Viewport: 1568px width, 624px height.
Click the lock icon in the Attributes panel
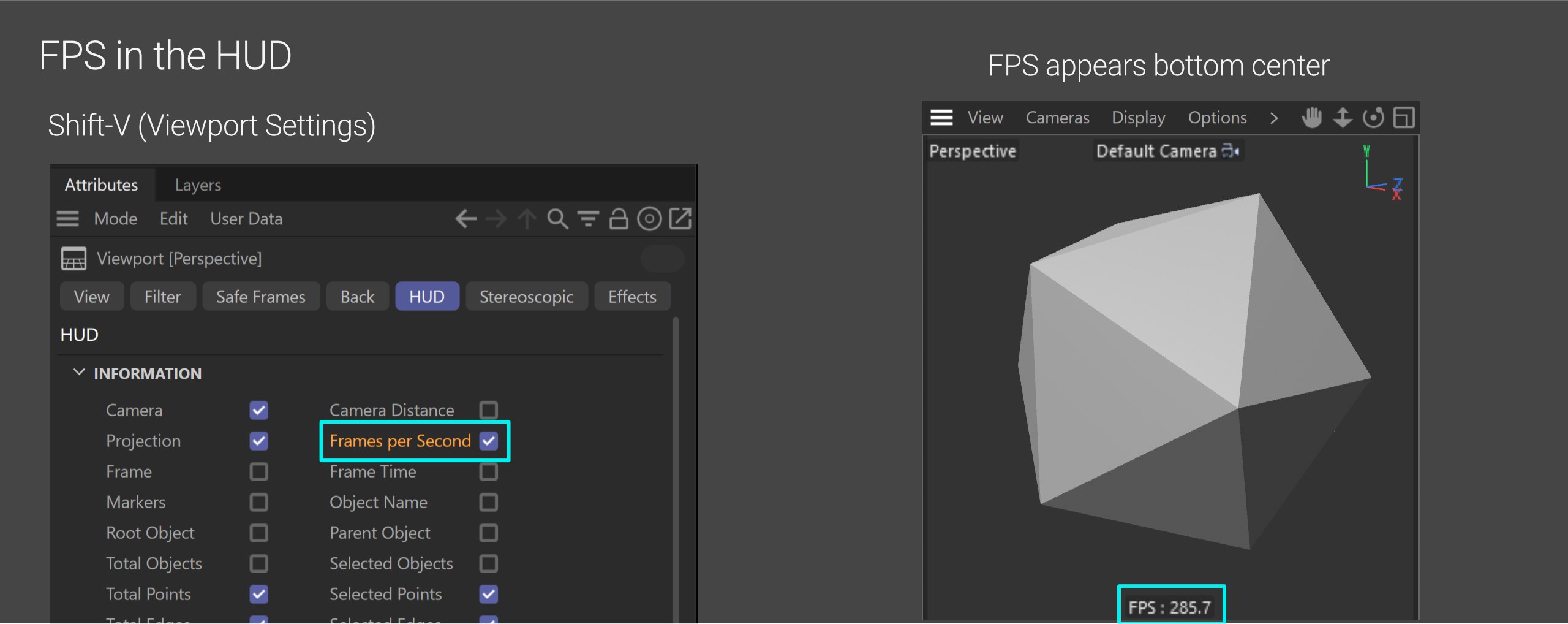click(619, 219)
